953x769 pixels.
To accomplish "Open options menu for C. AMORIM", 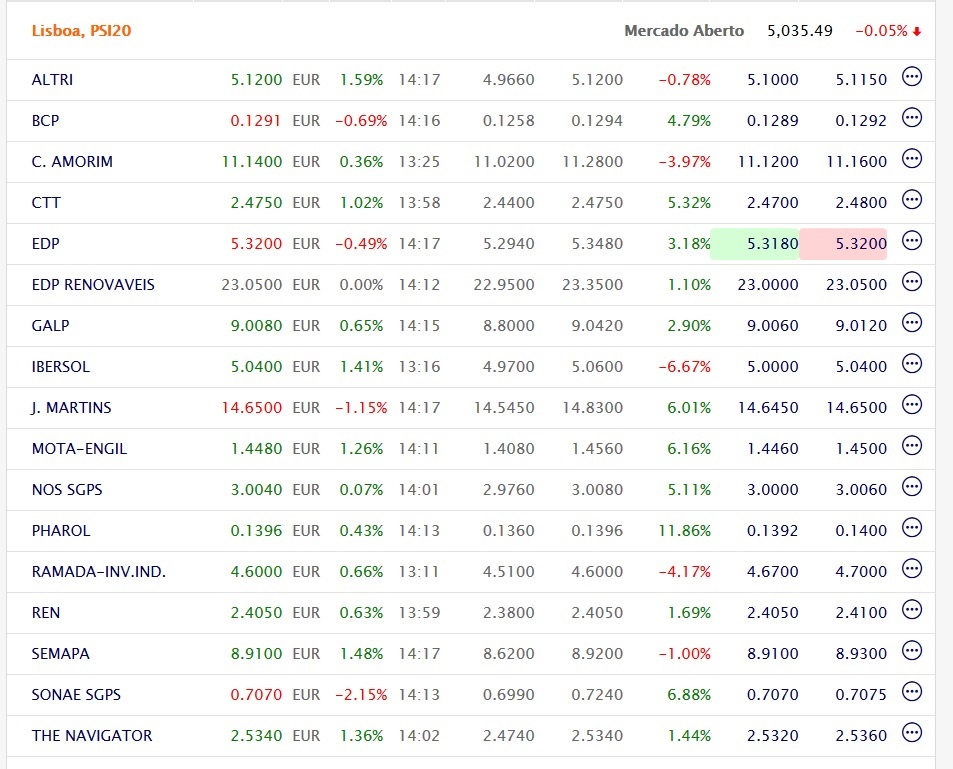I will click(911, 159).
